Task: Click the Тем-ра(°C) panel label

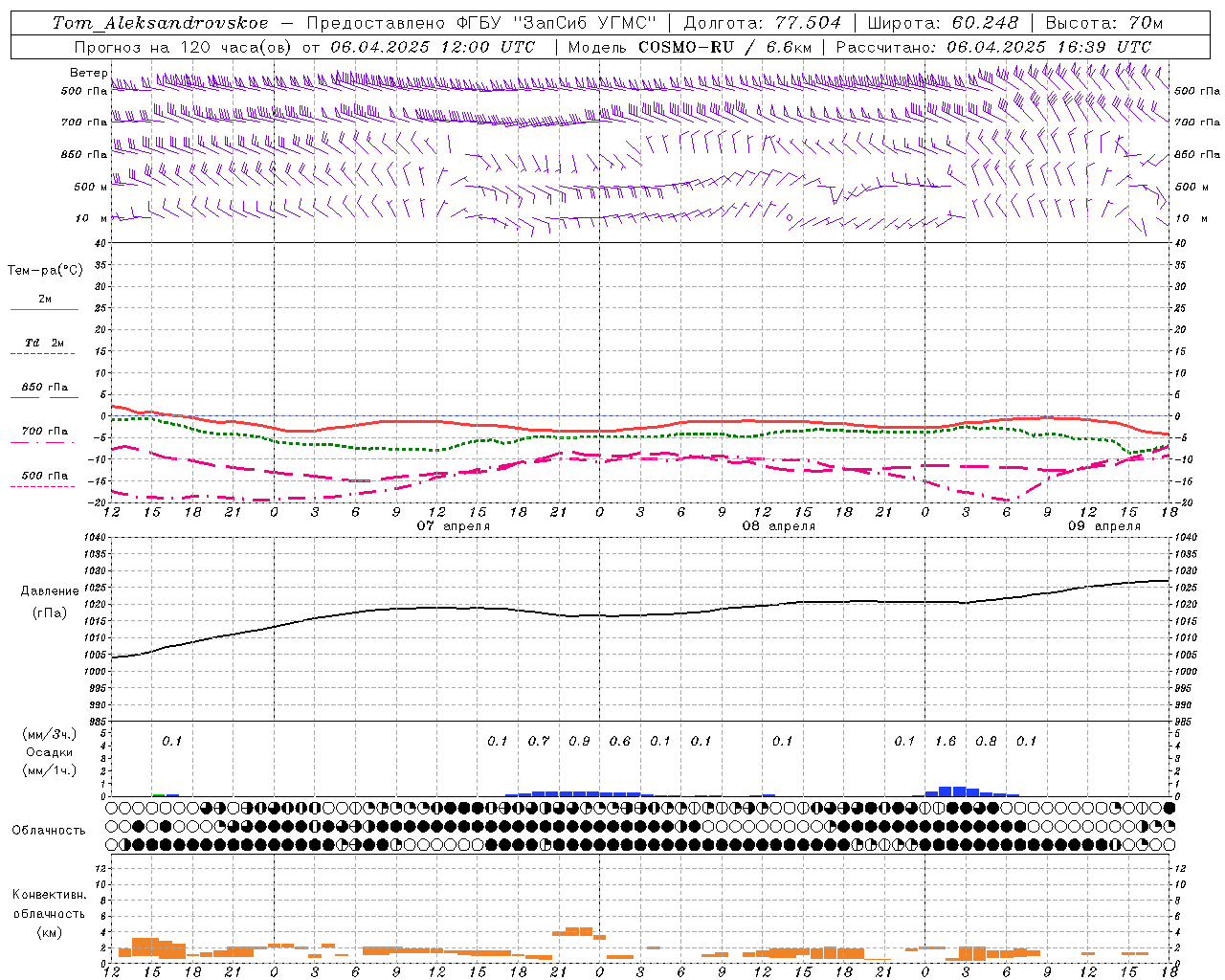Action: pyautogui.click(x=45, y=271)
